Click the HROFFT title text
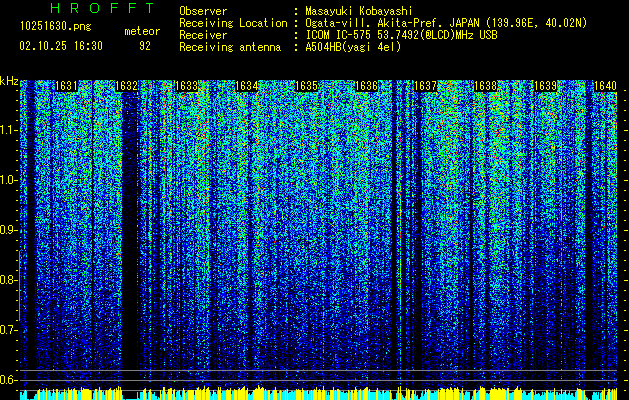This screenshot has width=629, height=400. tap(103, 8)
